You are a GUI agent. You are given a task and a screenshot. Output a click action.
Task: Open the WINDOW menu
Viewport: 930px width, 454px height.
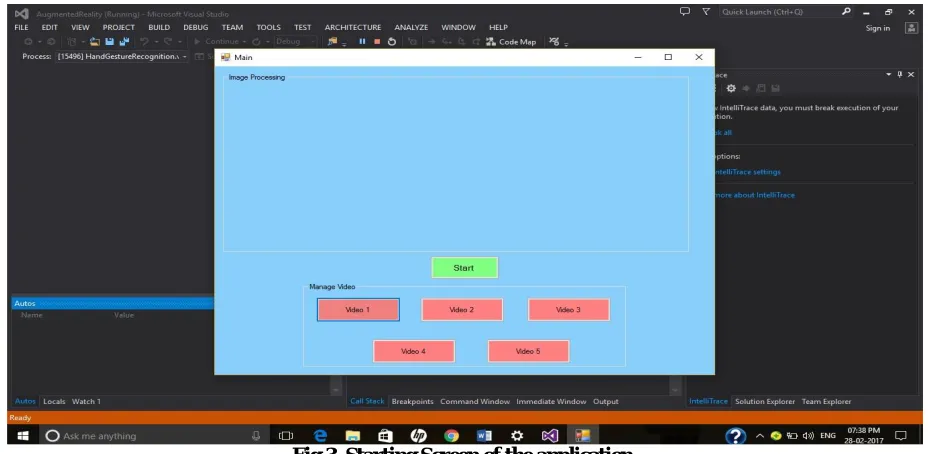click(458, 27)
